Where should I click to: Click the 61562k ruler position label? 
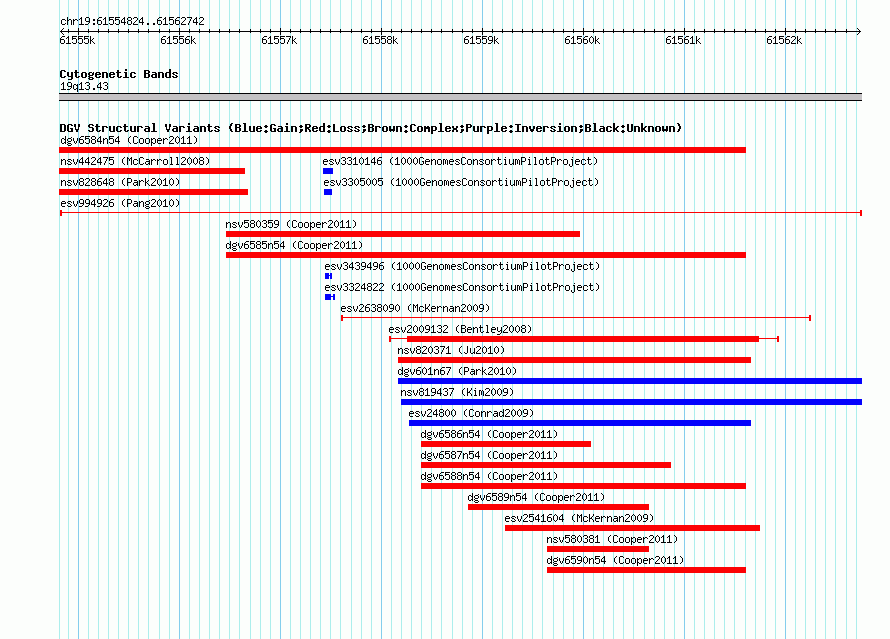pos(784,40)
